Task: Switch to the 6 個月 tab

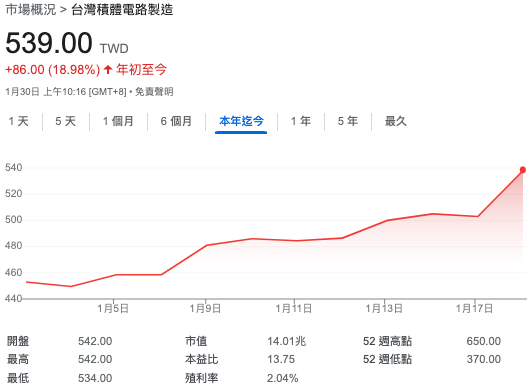Action: (176, 121)
